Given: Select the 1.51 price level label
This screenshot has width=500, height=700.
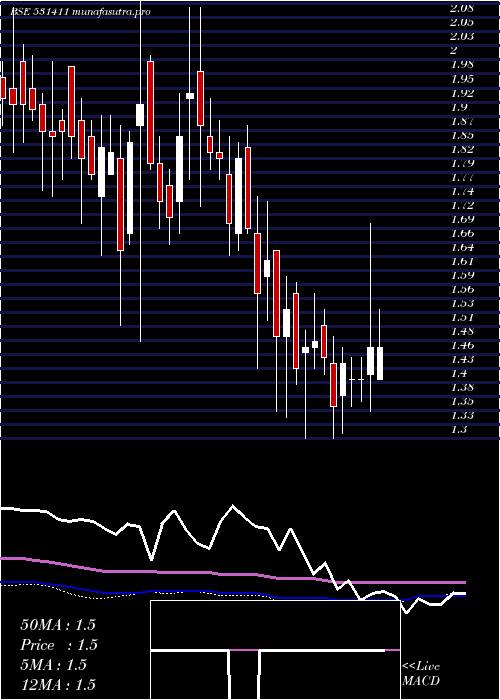Looking at the screenshot, I should [462, 317].
